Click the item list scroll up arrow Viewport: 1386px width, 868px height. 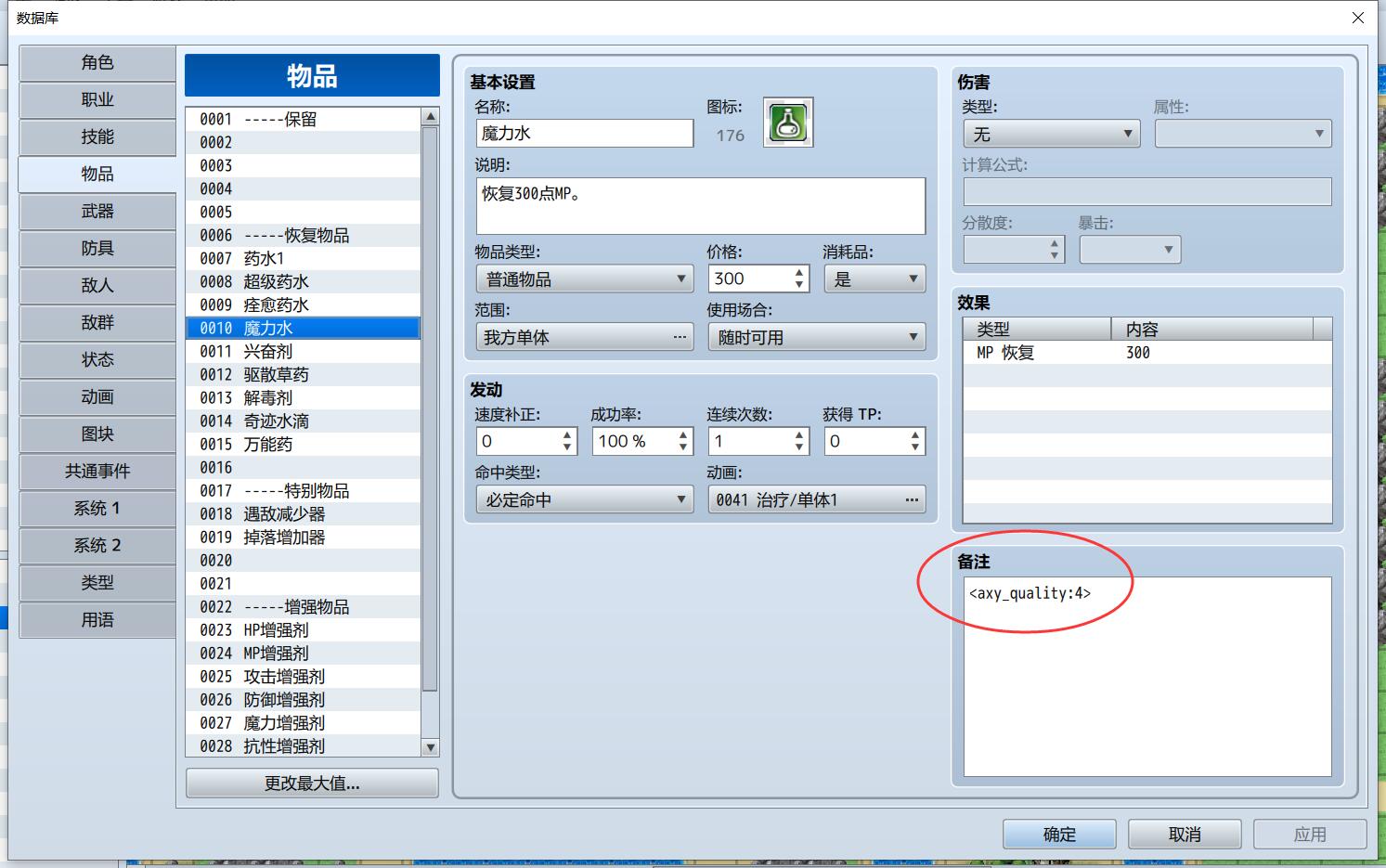[430, 117]
